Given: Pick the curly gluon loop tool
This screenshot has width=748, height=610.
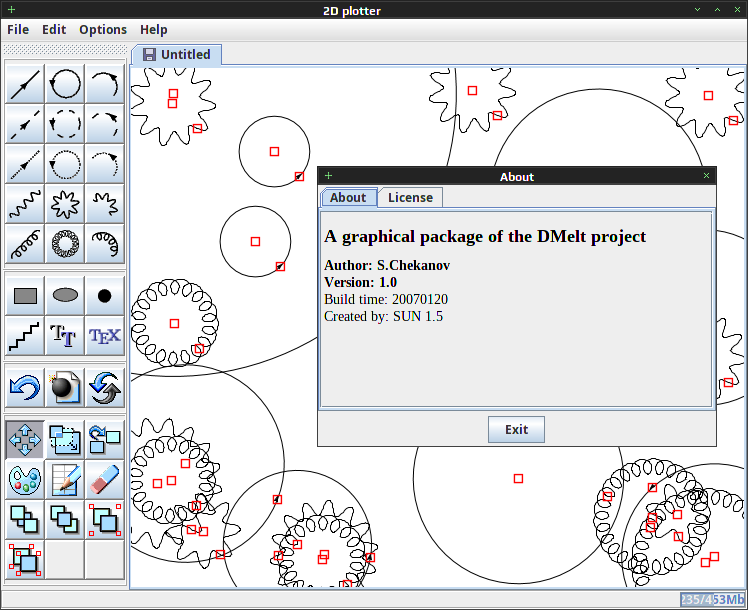Looking at the screenshot, I should pos(65,244).
